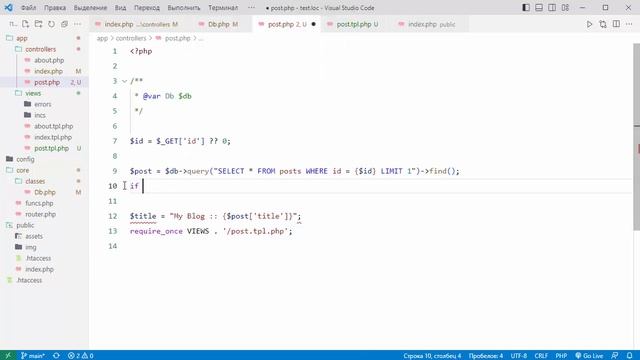Change CRLF line ending setting
640x360 pixels.
click(541, 356)
